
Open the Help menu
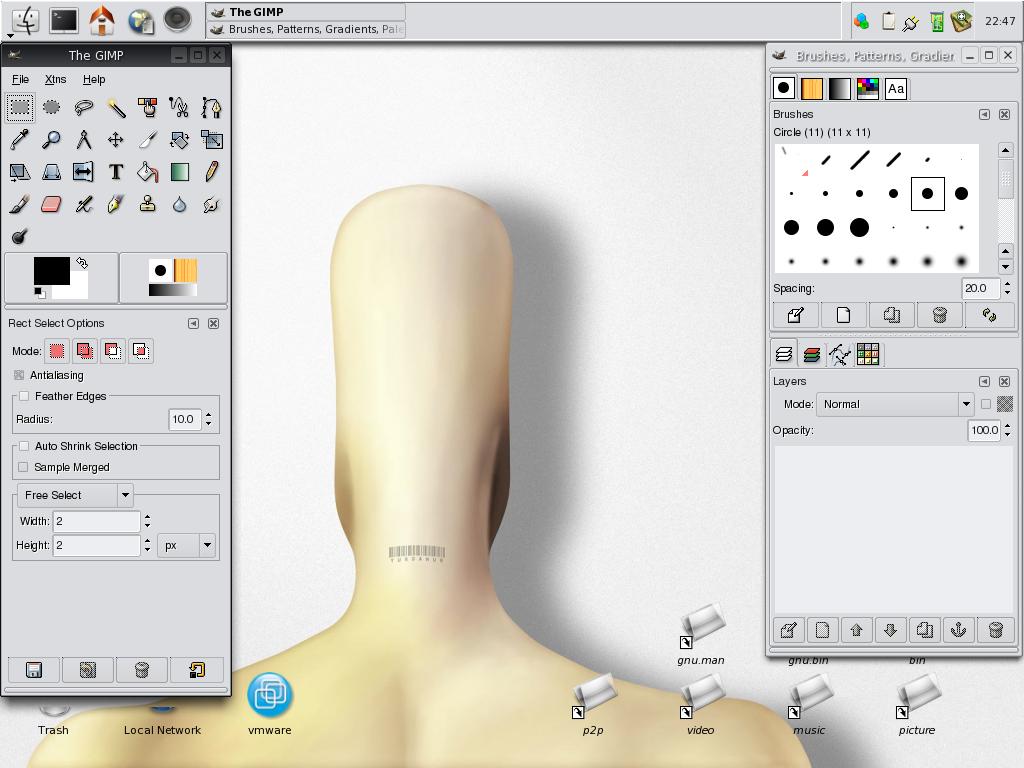94,79
